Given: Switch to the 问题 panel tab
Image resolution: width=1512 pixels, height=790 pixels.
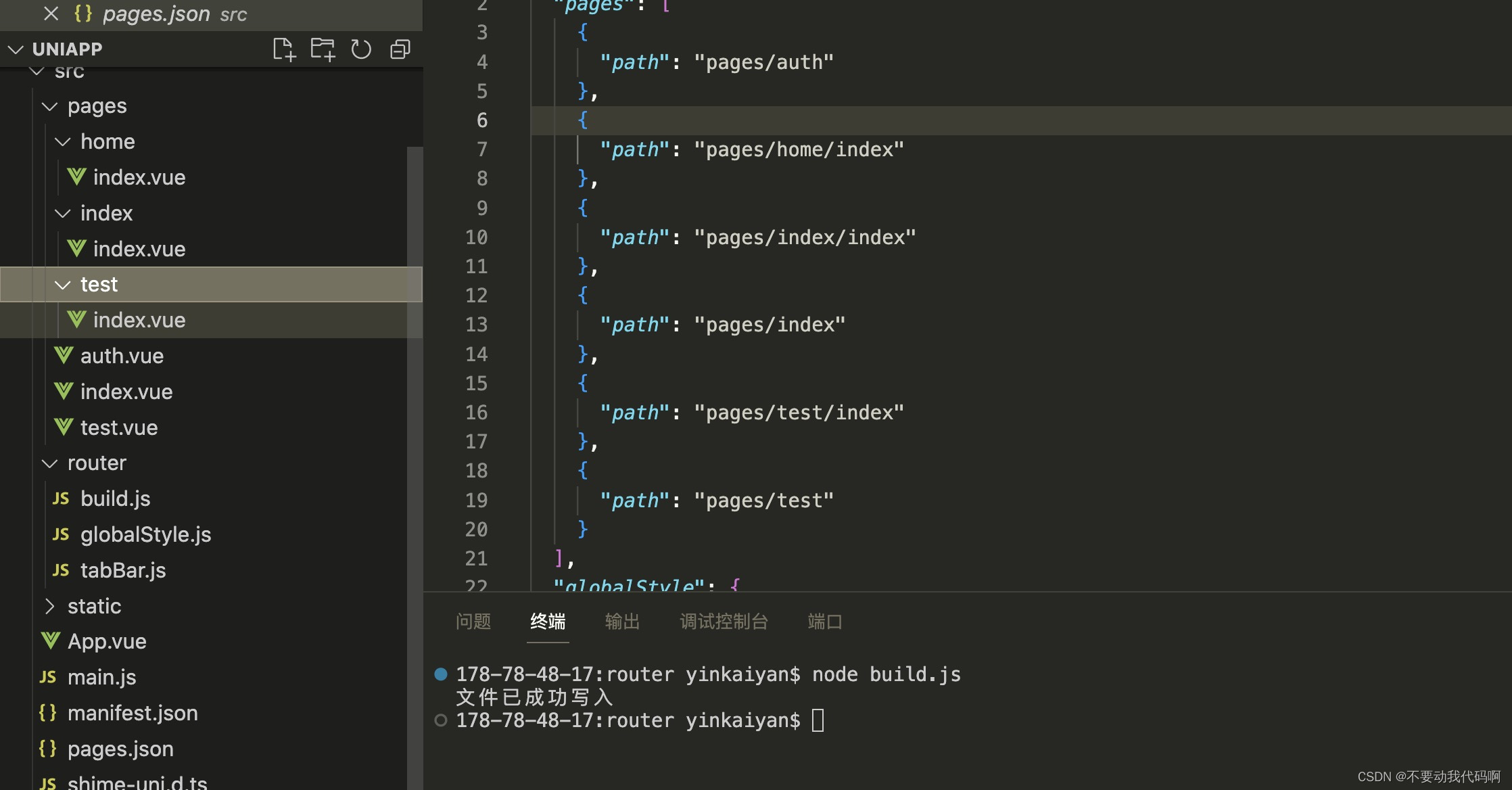Looking at the screenshot, I should click(x=473, y=622).
